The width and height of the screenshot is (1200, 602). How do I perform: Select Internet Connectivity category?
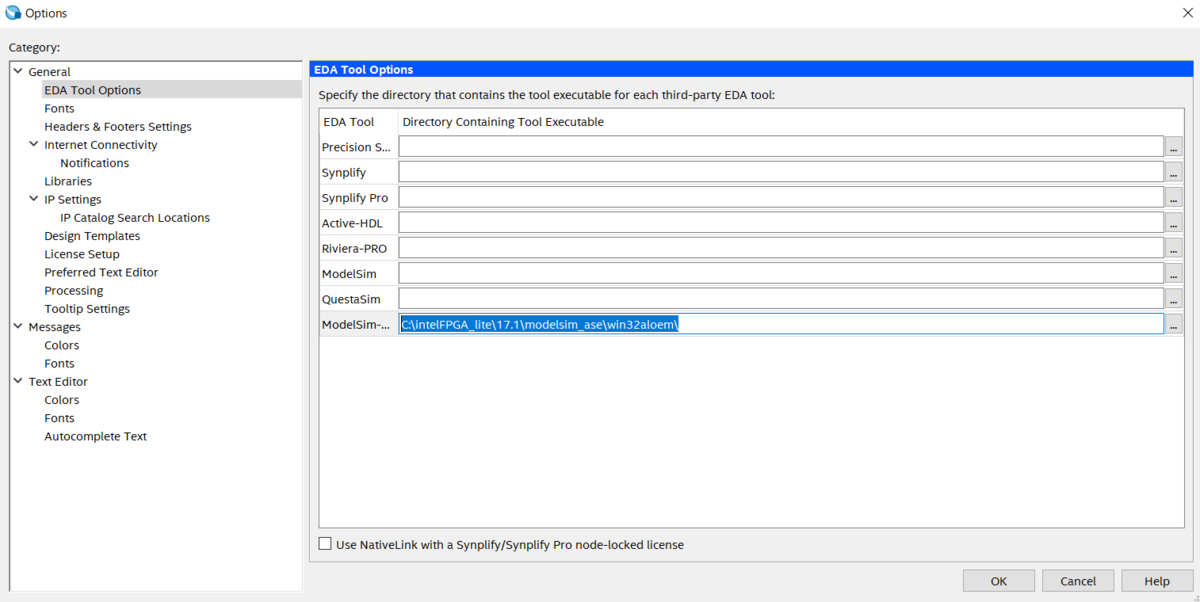pos(100,145)
